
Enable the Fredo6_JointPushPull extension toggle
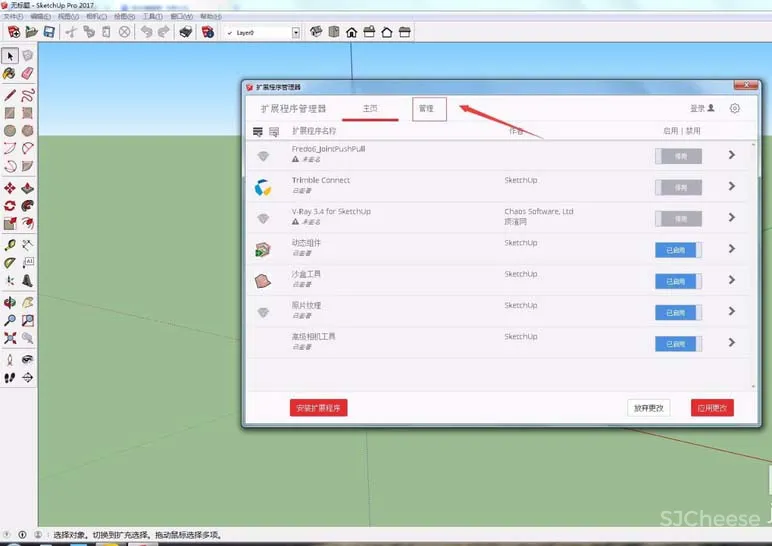[x=678, y=156]
